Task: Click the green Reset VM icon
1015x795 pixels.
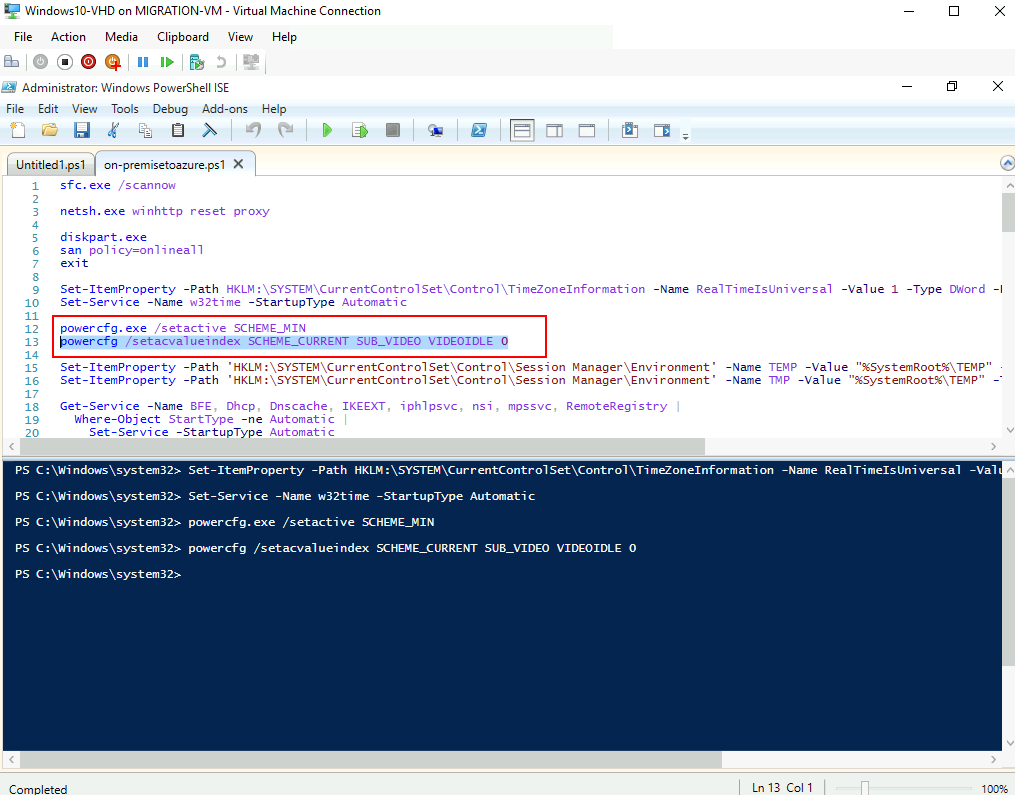Action: click(167, 62)
